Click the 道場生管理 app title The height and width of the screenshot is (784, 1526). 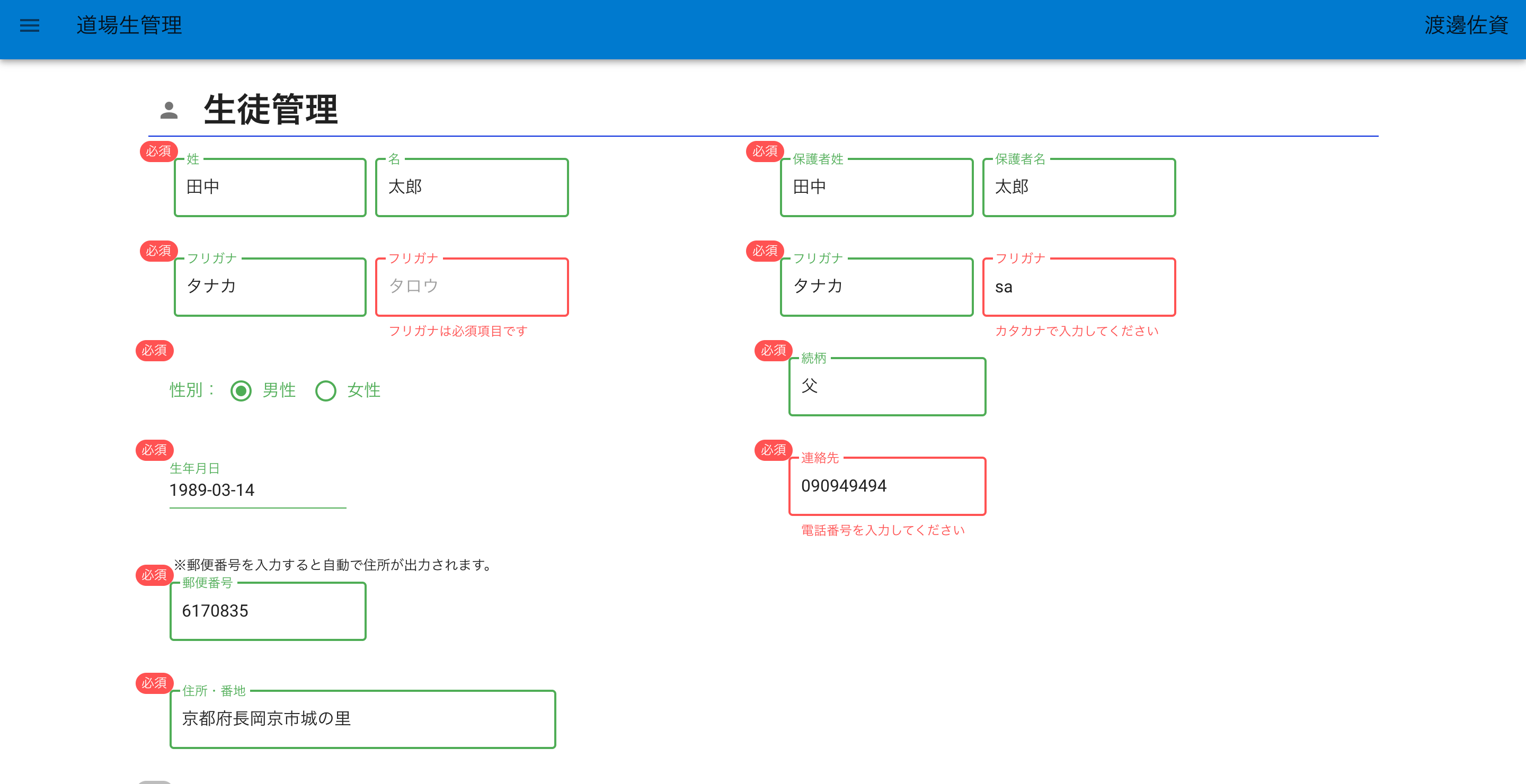click(x=129, y=25)
